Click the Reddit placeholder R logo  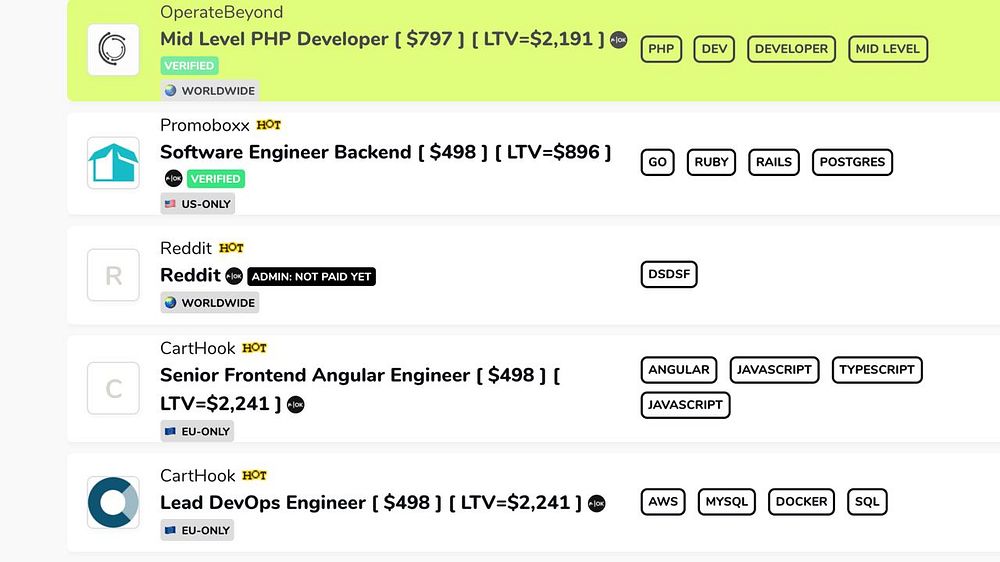click(x=113, y=275)
